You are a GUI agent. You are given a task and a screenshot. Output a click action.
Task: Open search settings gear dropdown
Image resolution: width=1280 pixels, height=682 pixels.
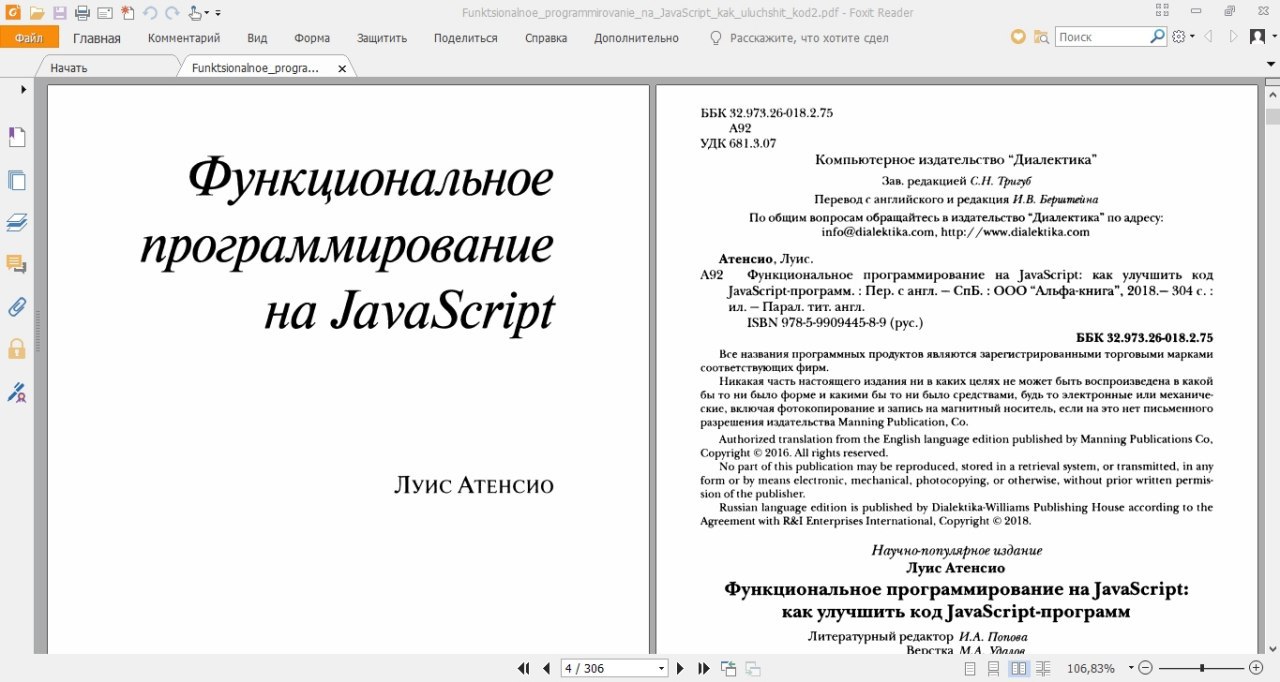[1183, 37]
